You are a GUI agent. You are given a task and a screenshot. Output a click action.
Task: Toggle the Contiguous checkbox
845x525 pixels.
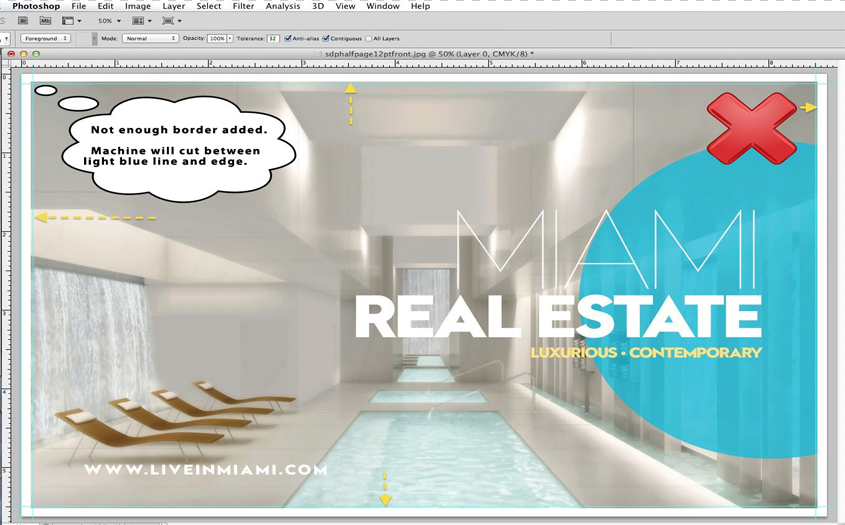pyautogui.click(x=325, y=38)
